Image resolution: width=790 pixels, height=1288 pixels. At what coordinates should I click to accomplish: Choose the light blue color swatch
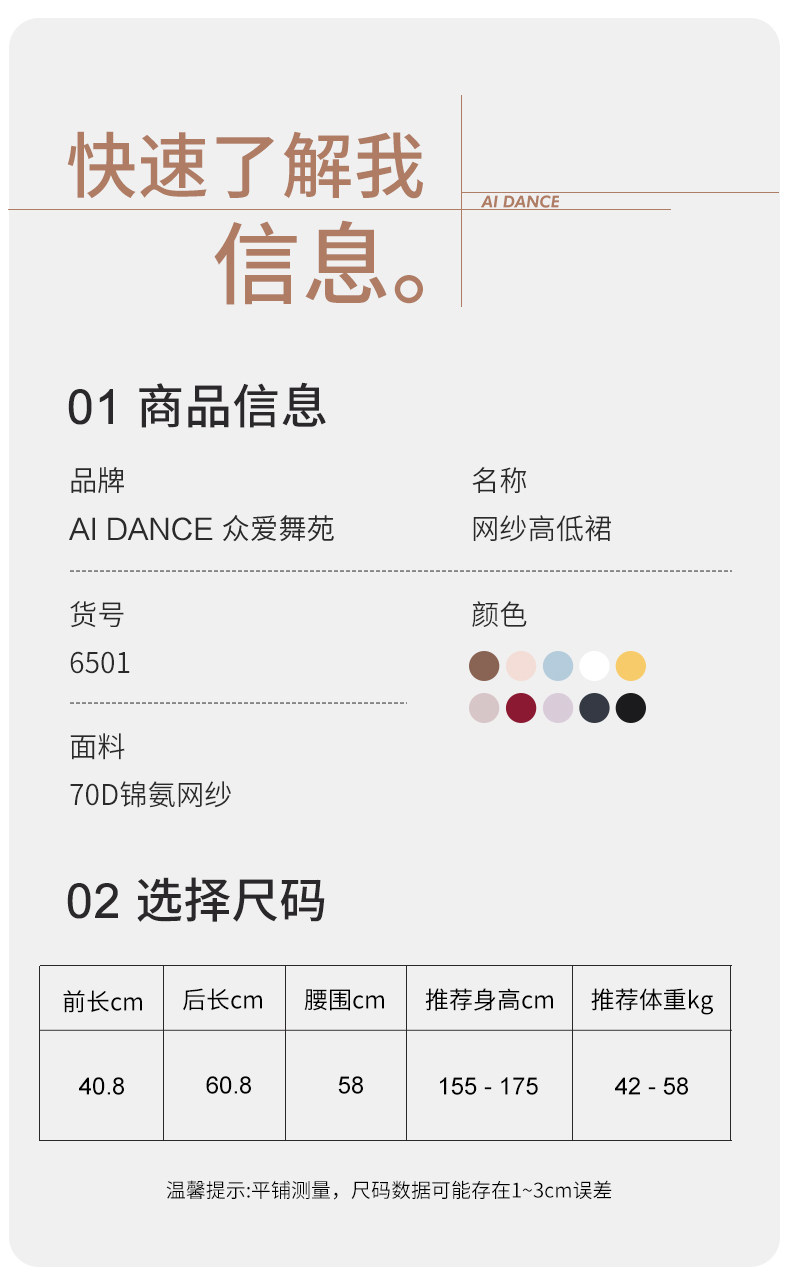[558, 666]
